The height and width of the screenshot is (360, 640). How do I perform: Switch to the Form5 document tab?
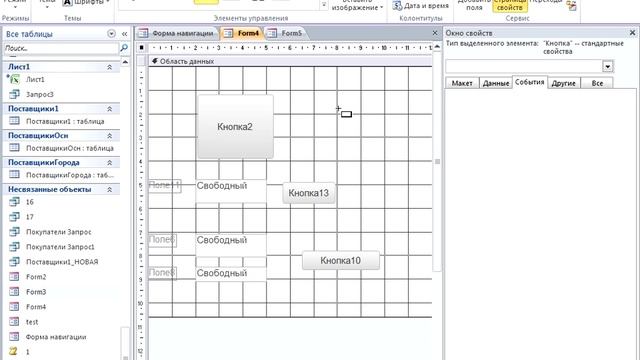(286, 33)
